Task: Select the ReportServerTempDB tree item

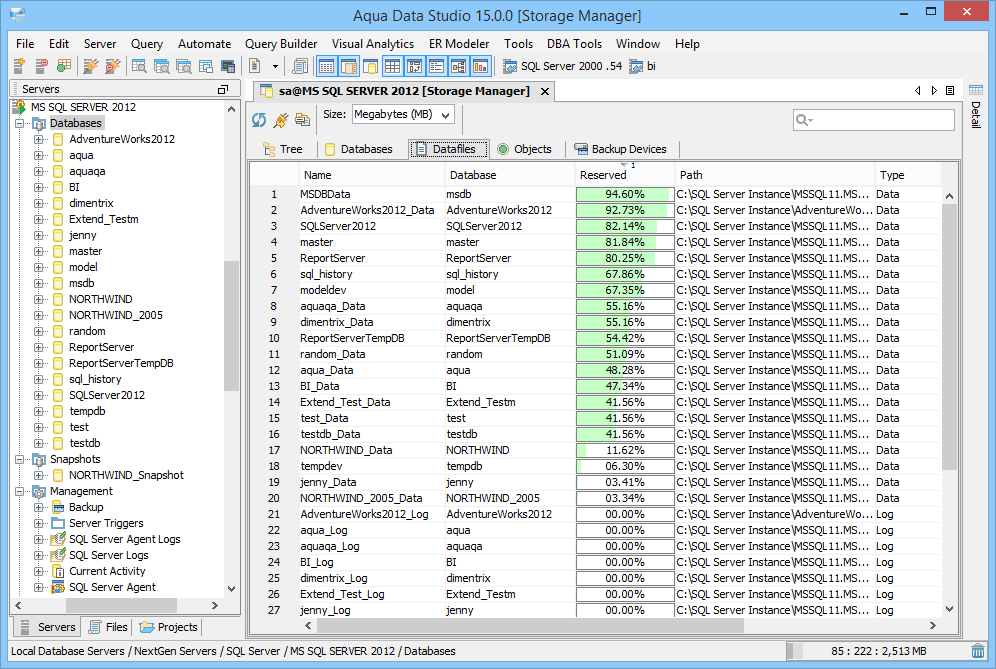Action: (121, 363)
